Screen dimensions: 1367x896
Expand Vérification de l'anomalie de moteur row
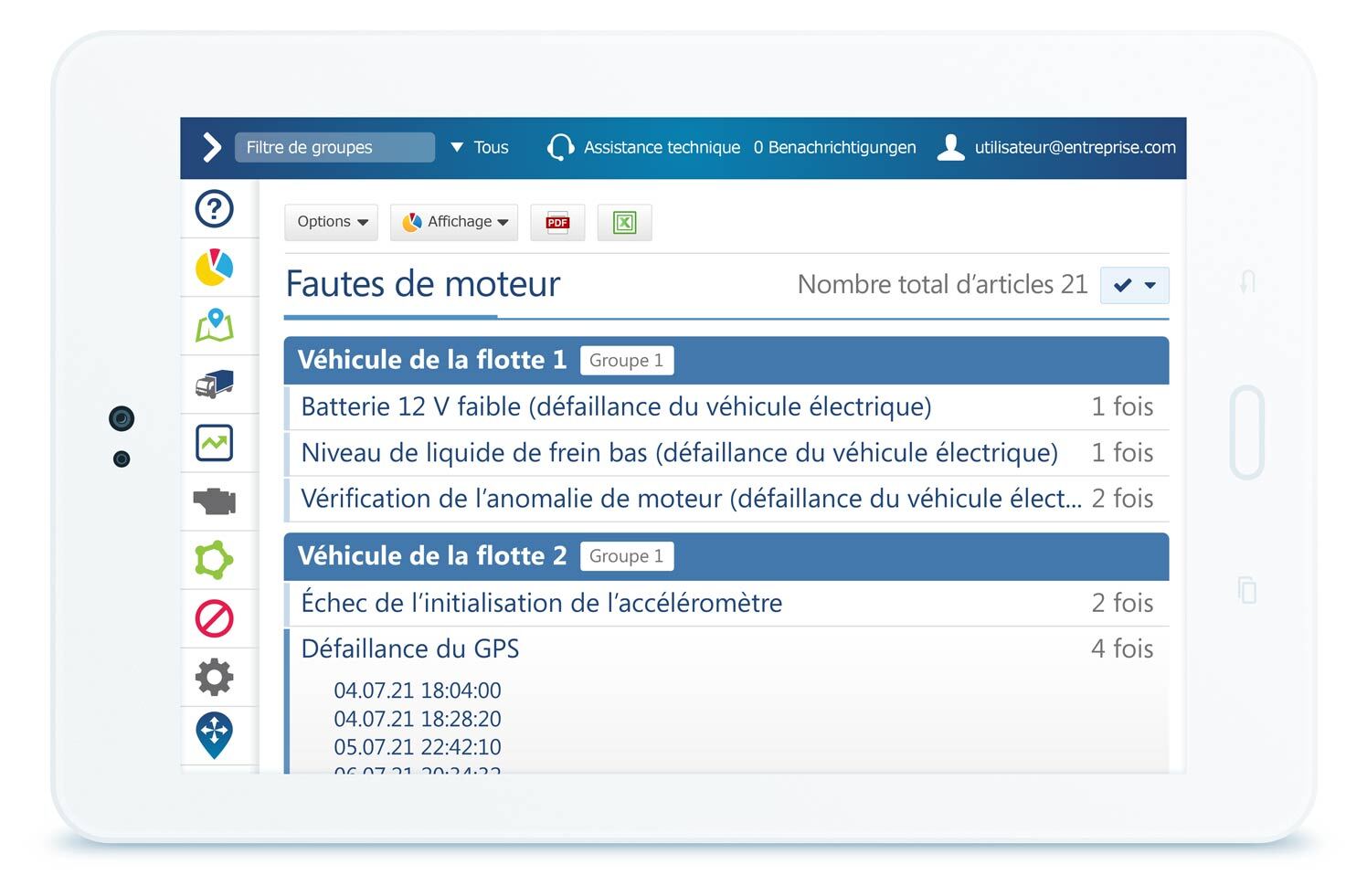point(726,499)
